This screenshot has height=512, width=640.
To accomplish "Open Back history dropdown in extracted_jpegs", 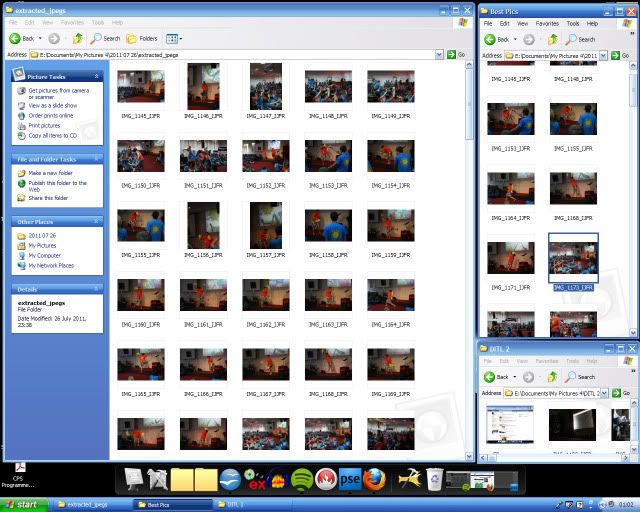I will [x=40, y=39].
